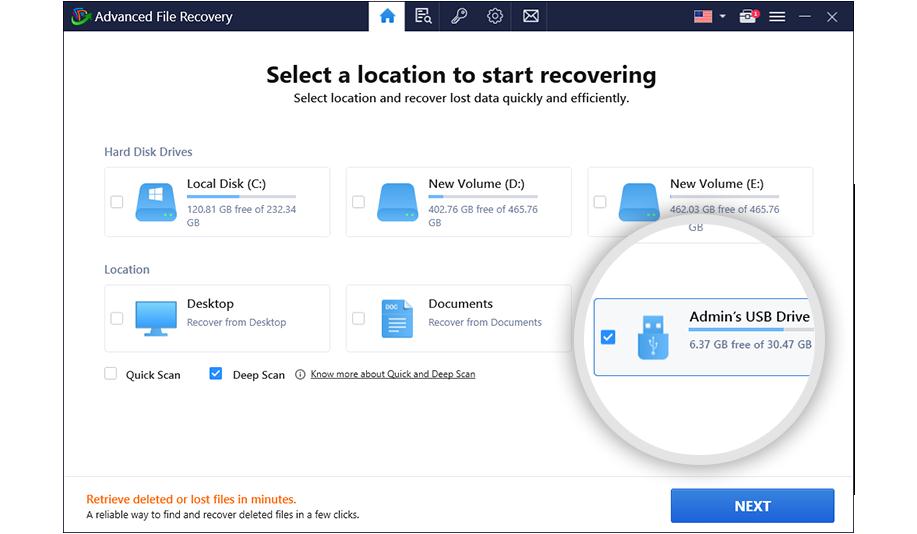
Task: Open the hamburger menu
Action: (777, 16)
